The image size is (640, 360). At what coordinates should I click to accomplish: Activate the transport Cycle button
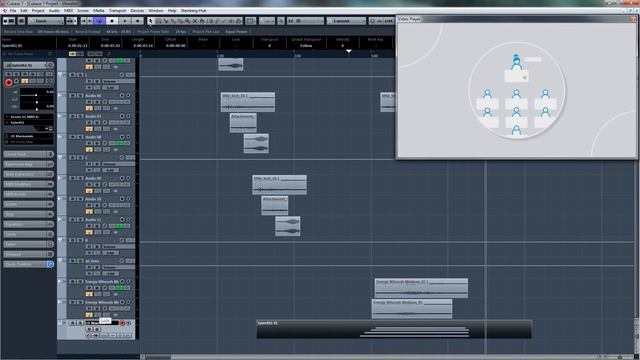click(x=100, y=21)
